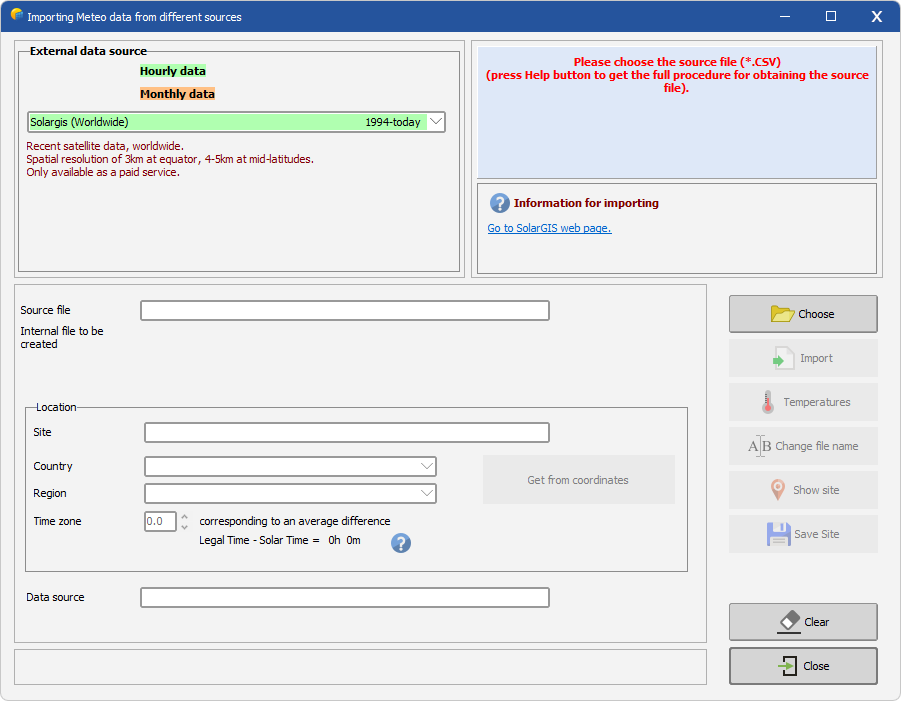Click the 'Legal Time - Solar Time =' label

pos(259,540)
